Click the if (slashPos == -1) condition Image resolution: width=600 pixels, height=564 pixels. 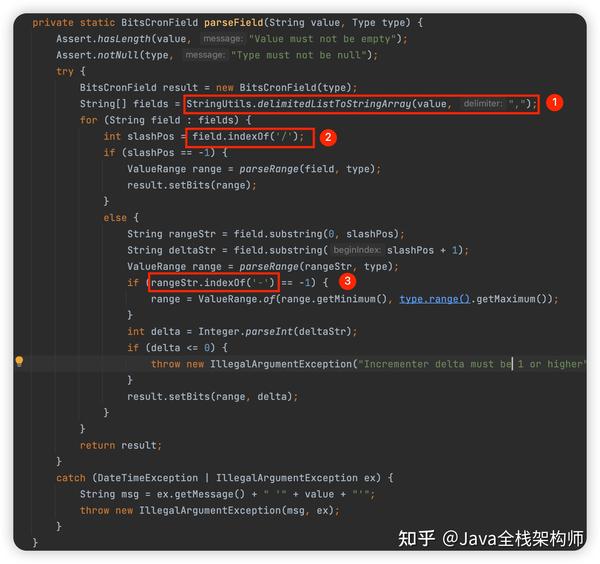tap(168, 153)
